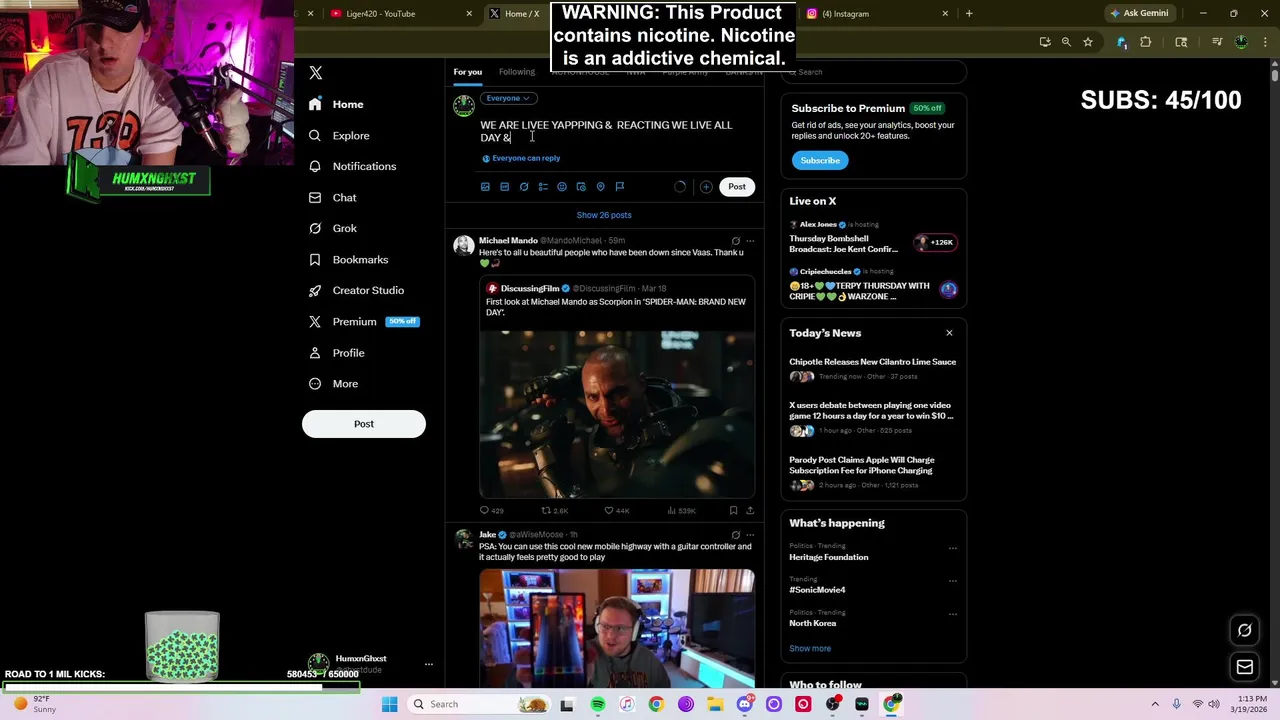
Task: Join Alex Jones Thursday Bombshell broadcast
Action: 873,237
